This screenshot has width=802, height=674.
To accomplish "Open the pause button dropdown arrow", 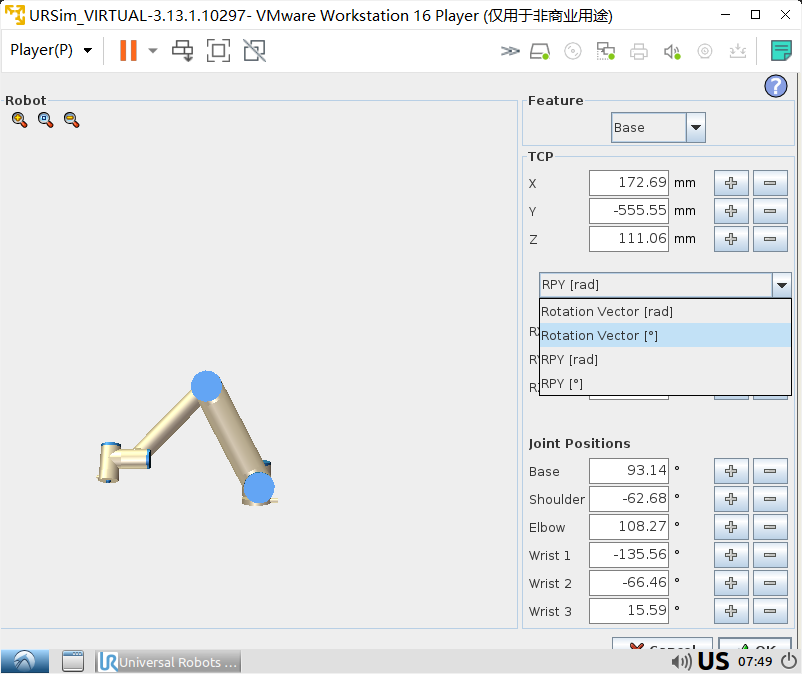I will coord(151,50).
